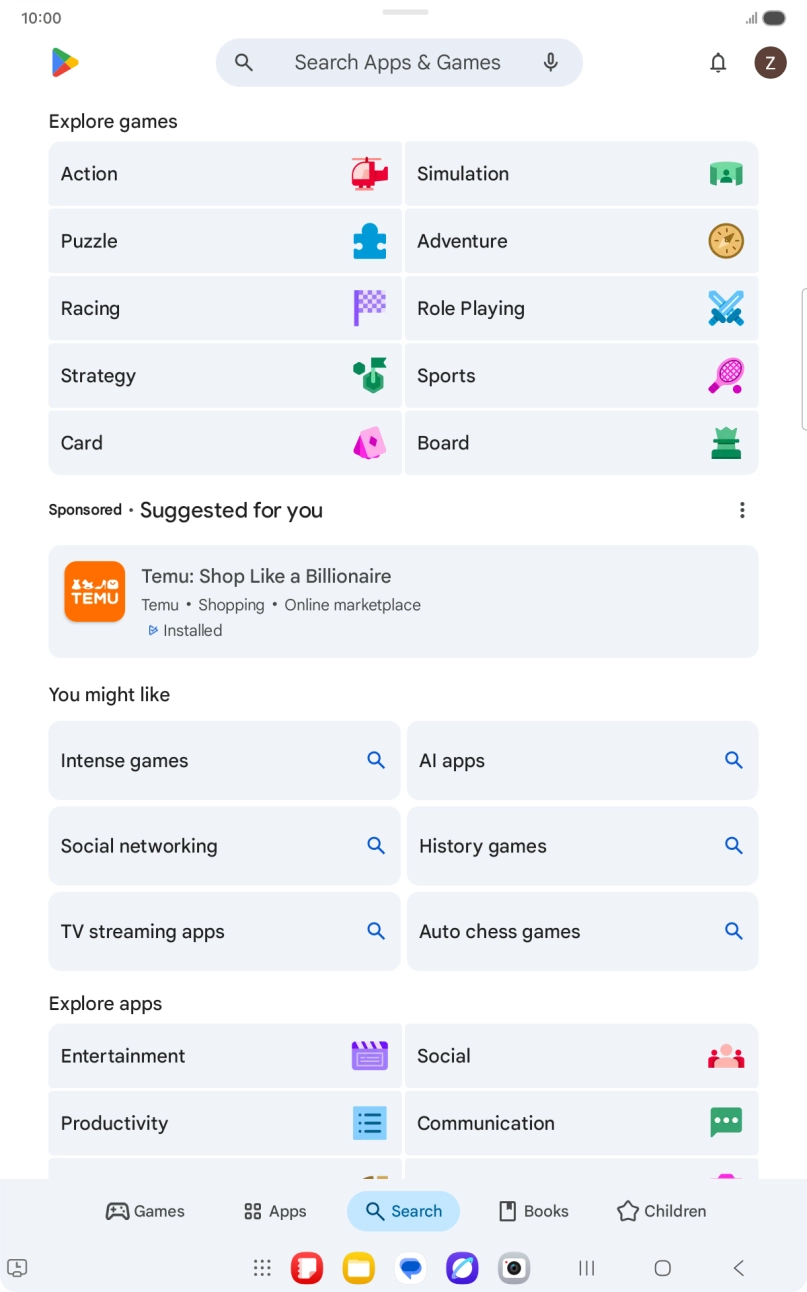This screenshot has height=1292, width=807.
Task: Open the Entertainment apps category
Action: pos(225,1056)
